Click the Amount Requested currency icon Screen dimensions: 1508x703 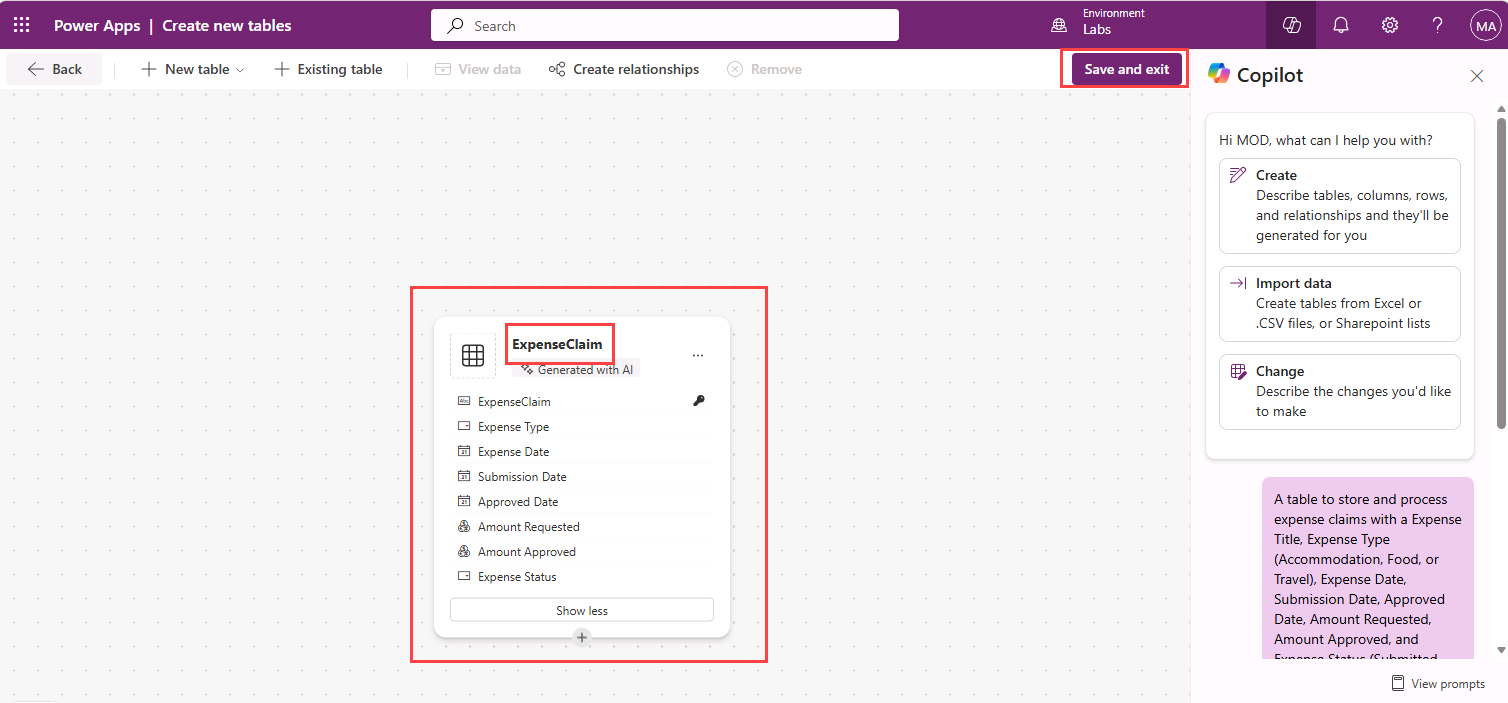(x=464, y=526)
